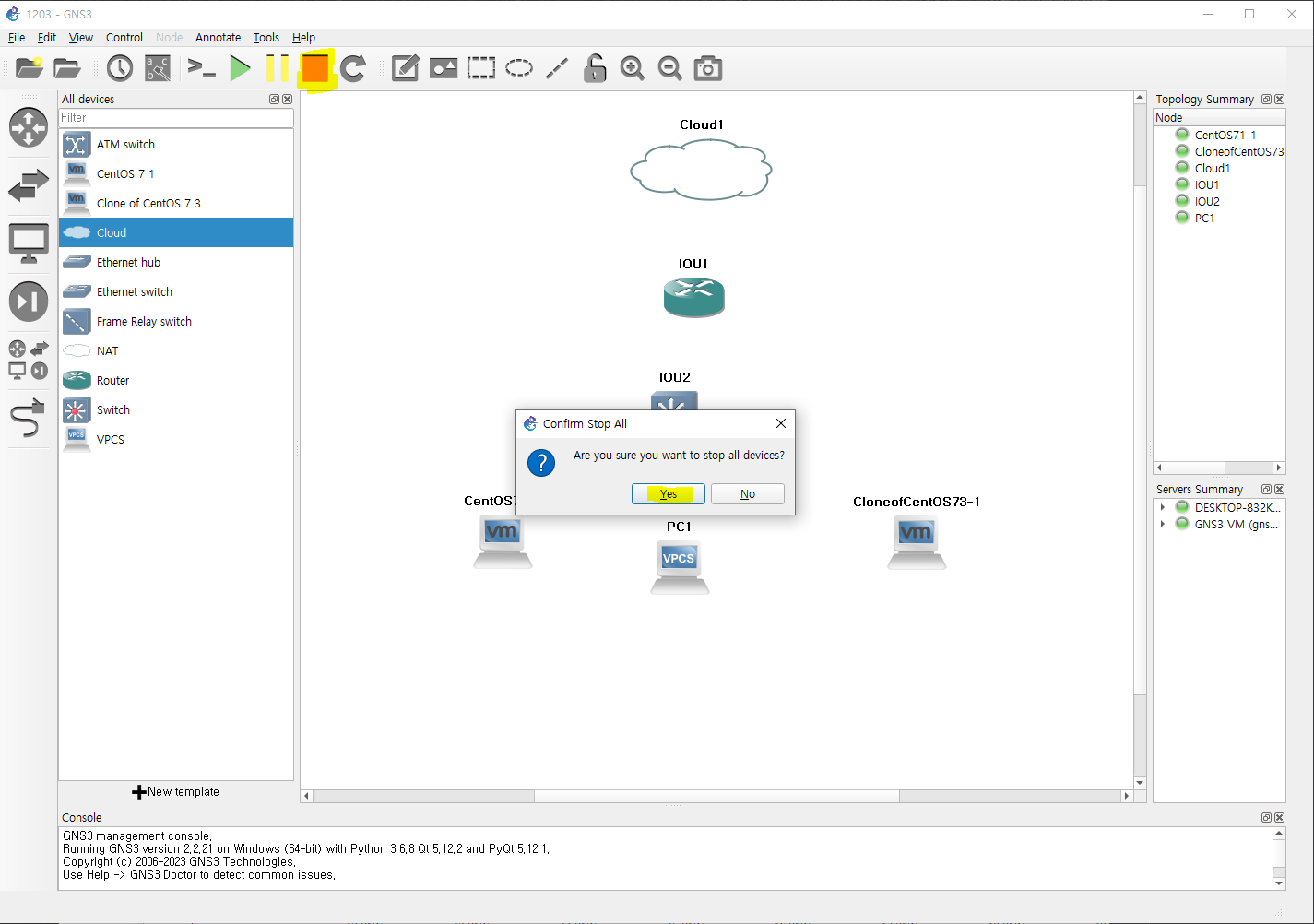Select CentOS 7 1 device template
1314x924 pixels.
[176, 174]
